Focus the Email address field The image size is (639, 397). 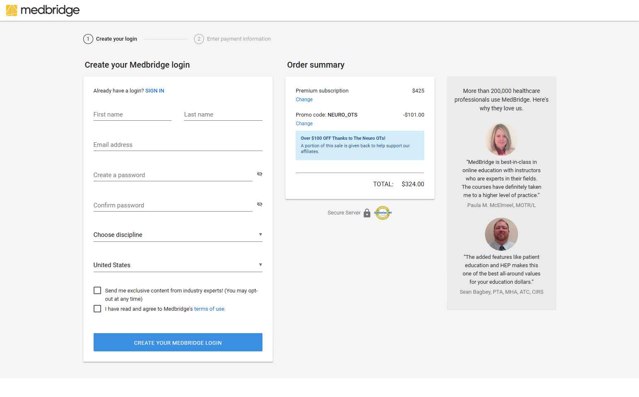click(178, 145)
